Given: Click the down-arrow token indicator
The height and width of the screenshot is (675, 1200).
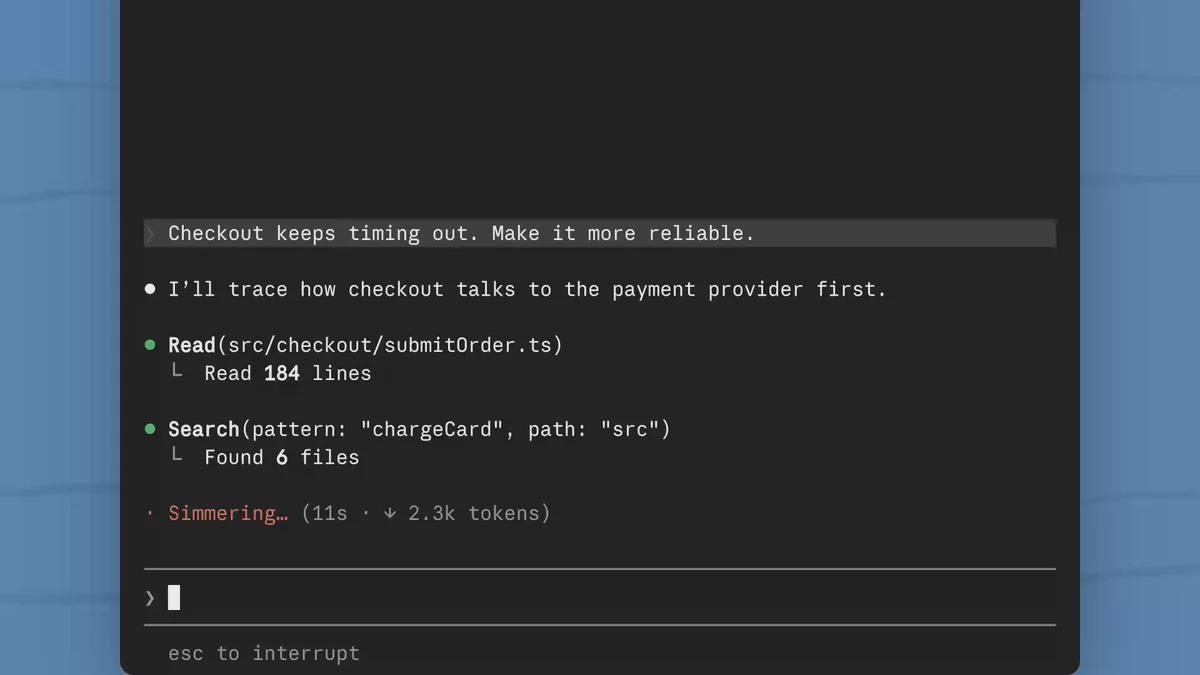Looking at the screenshot, I should (390, 513).
